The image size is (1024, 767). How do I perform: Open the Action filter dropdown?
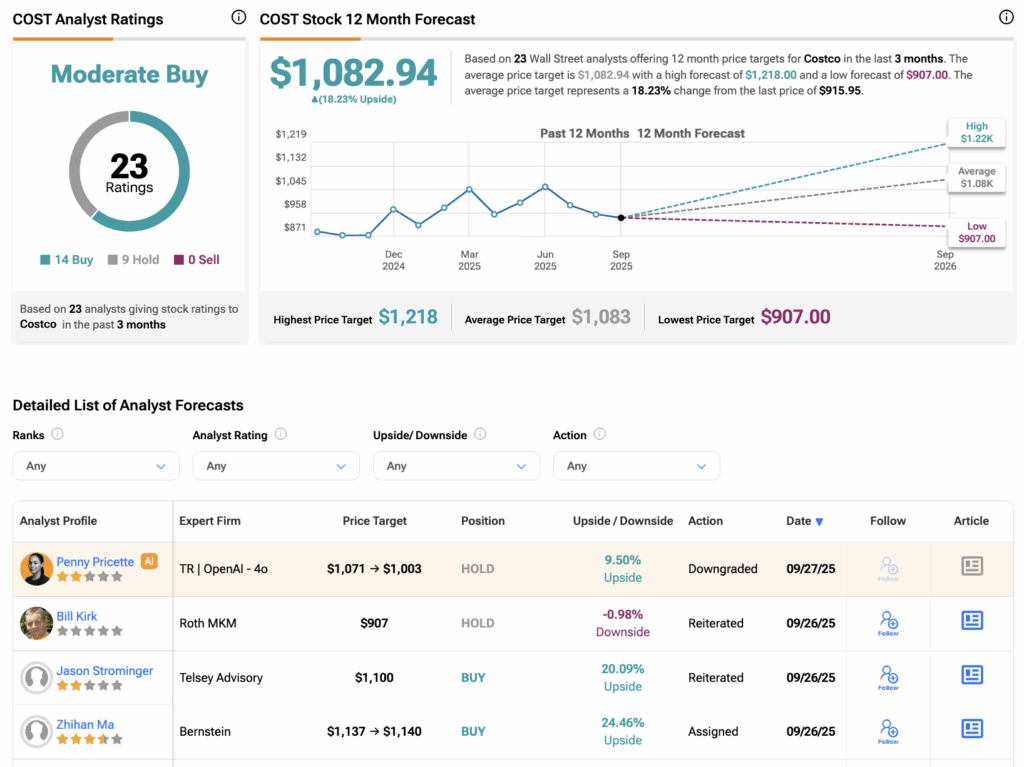click(637, 466)
